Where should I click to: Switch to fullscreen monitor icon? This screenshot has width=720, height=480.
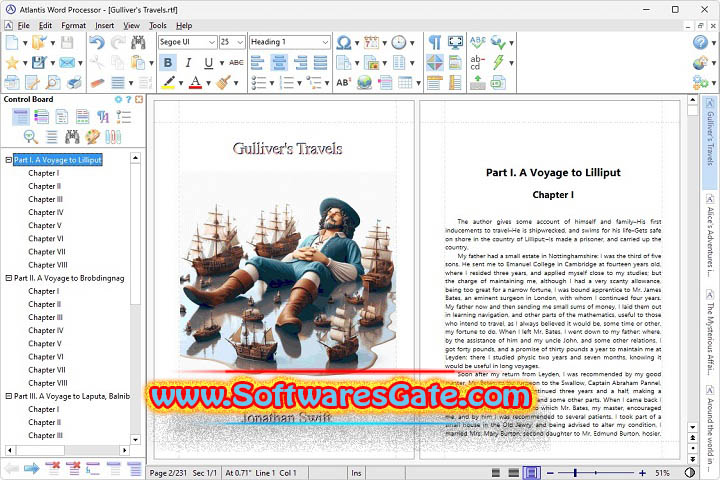(455, 43)
